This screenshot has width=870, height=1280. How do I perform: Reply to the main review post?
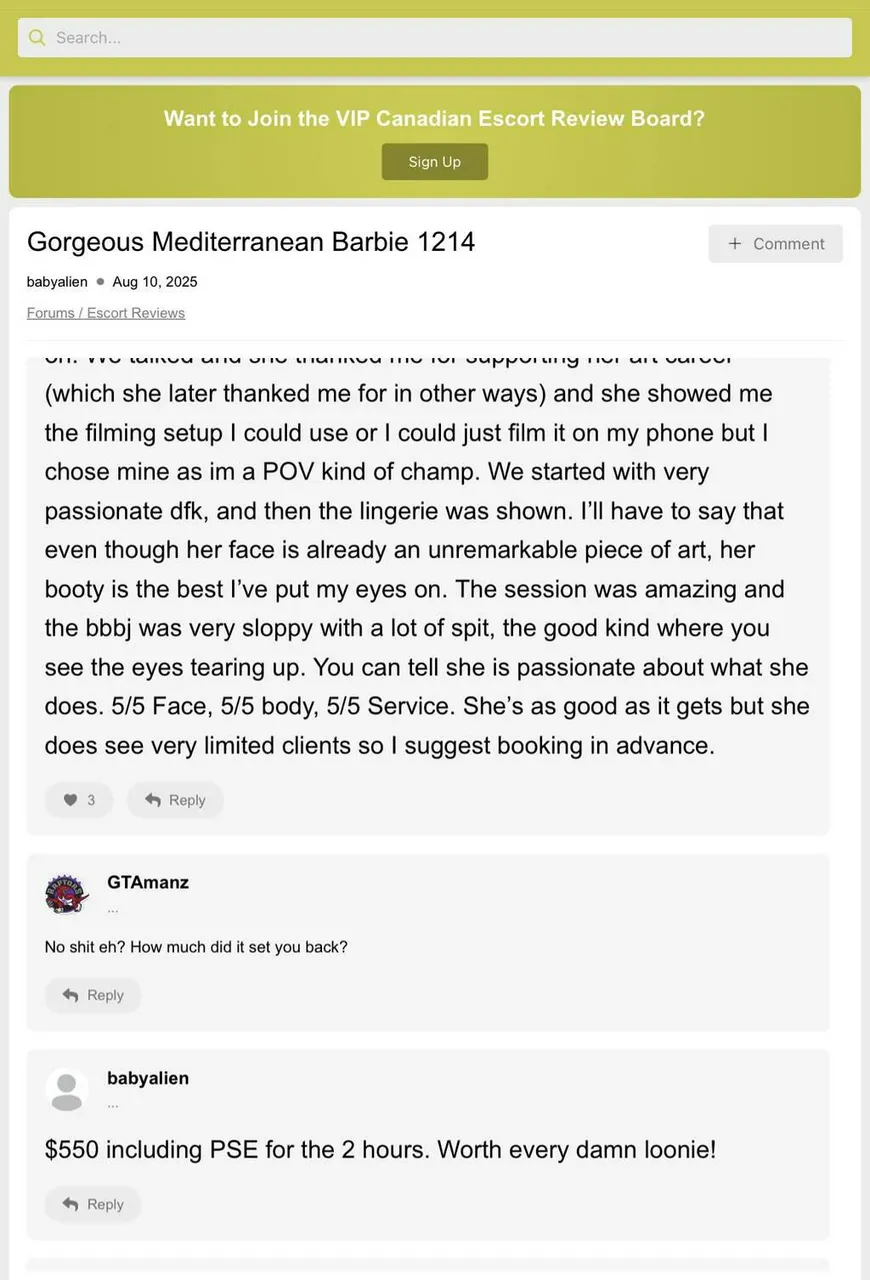coord(175,800)
